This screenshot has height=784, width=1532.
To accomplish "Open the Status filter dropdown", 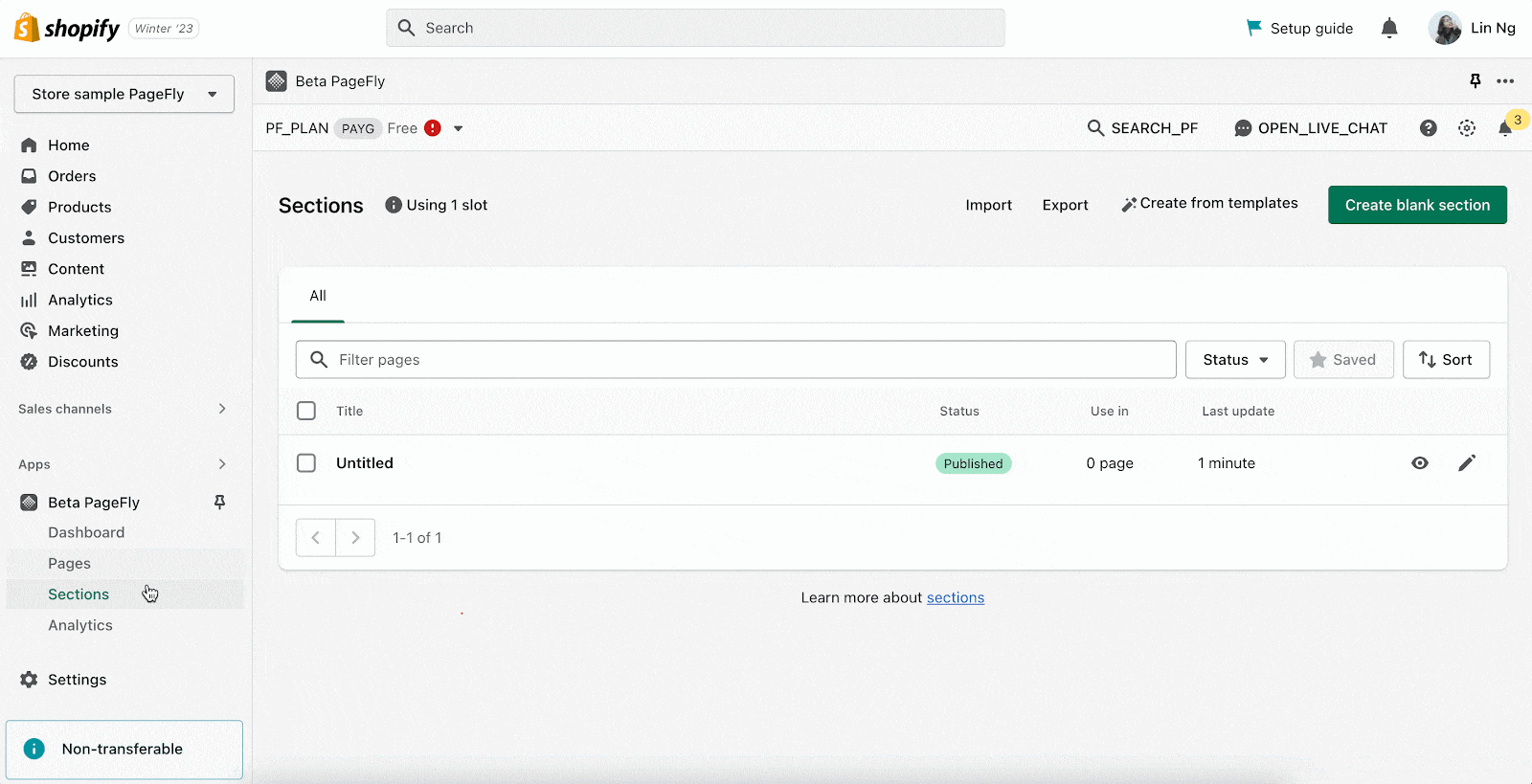I will point(1235,360).
